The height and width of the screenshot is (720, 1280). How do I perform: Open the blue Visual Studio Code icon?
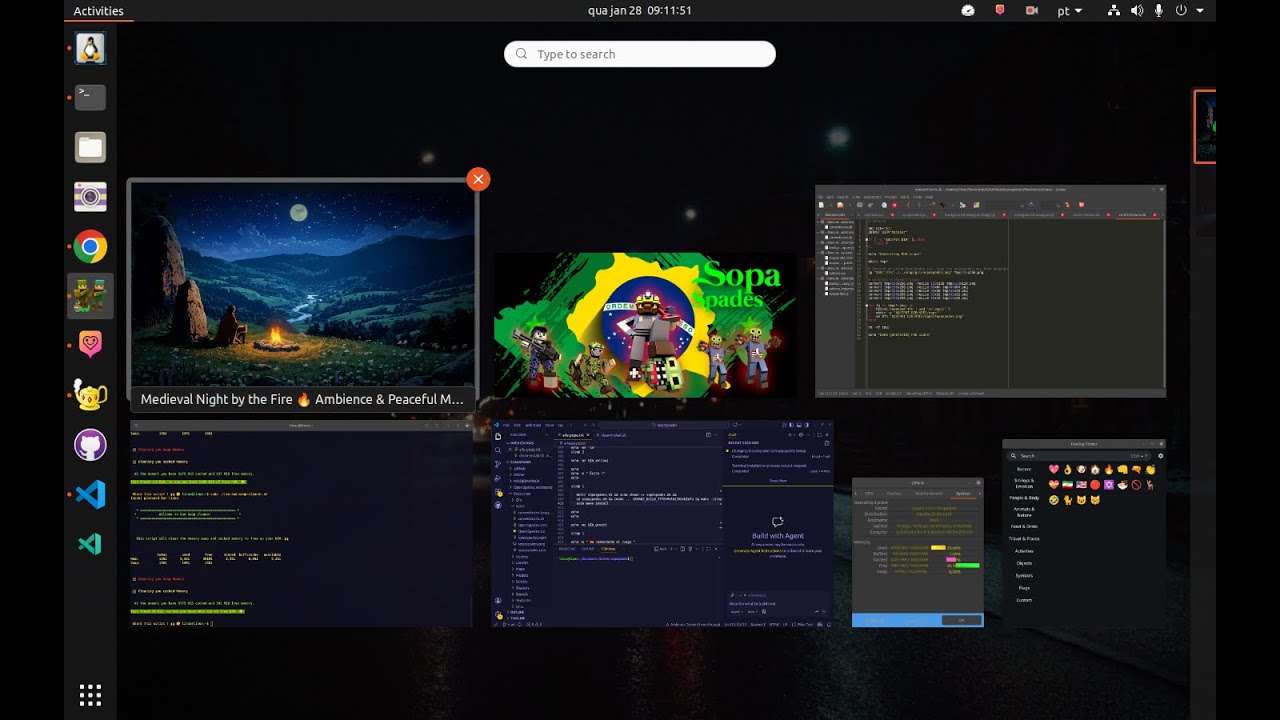click(90, 494)
